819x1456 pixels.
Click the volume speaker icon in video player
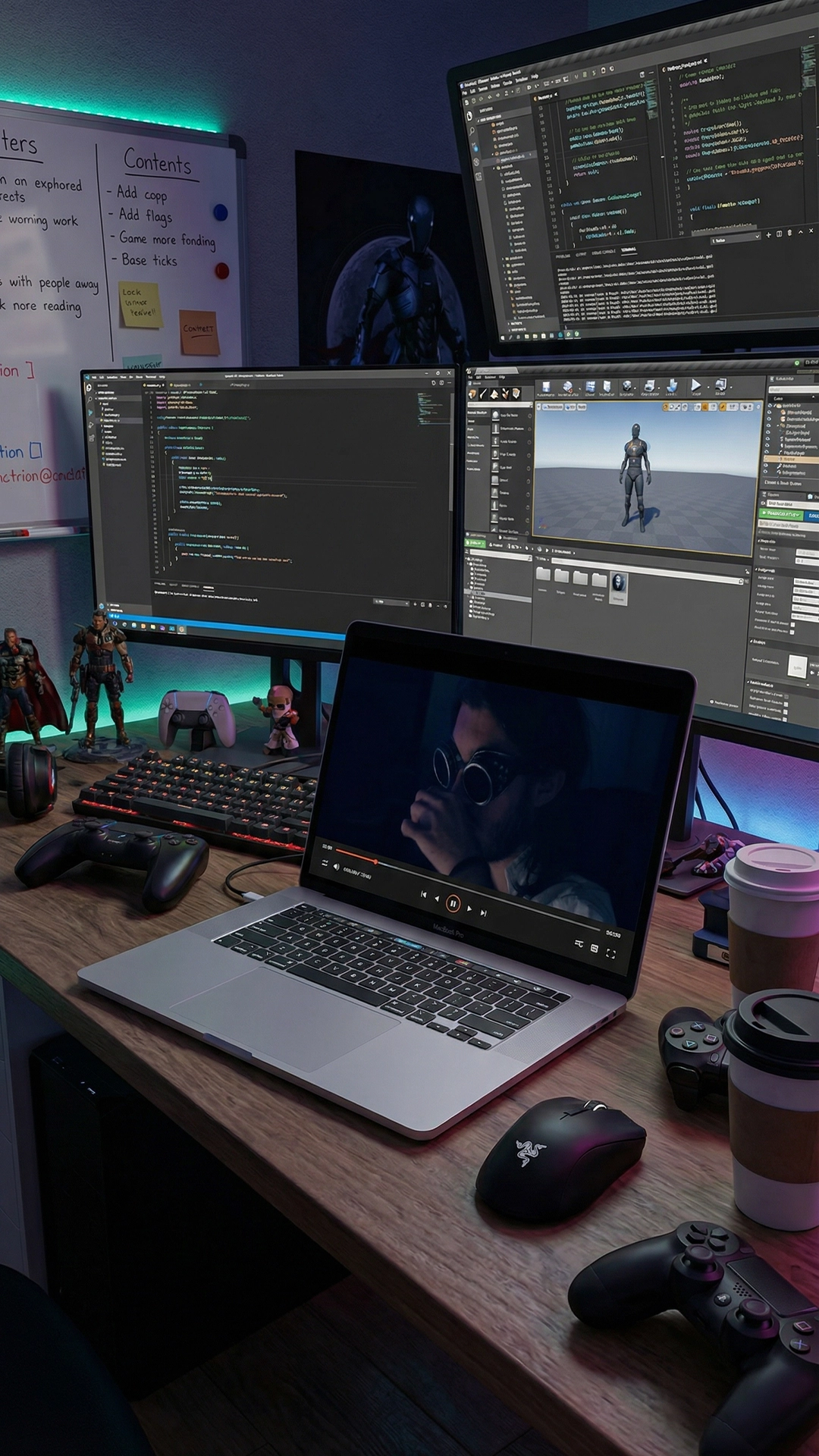pyautogui.click(x=337, y=868)
